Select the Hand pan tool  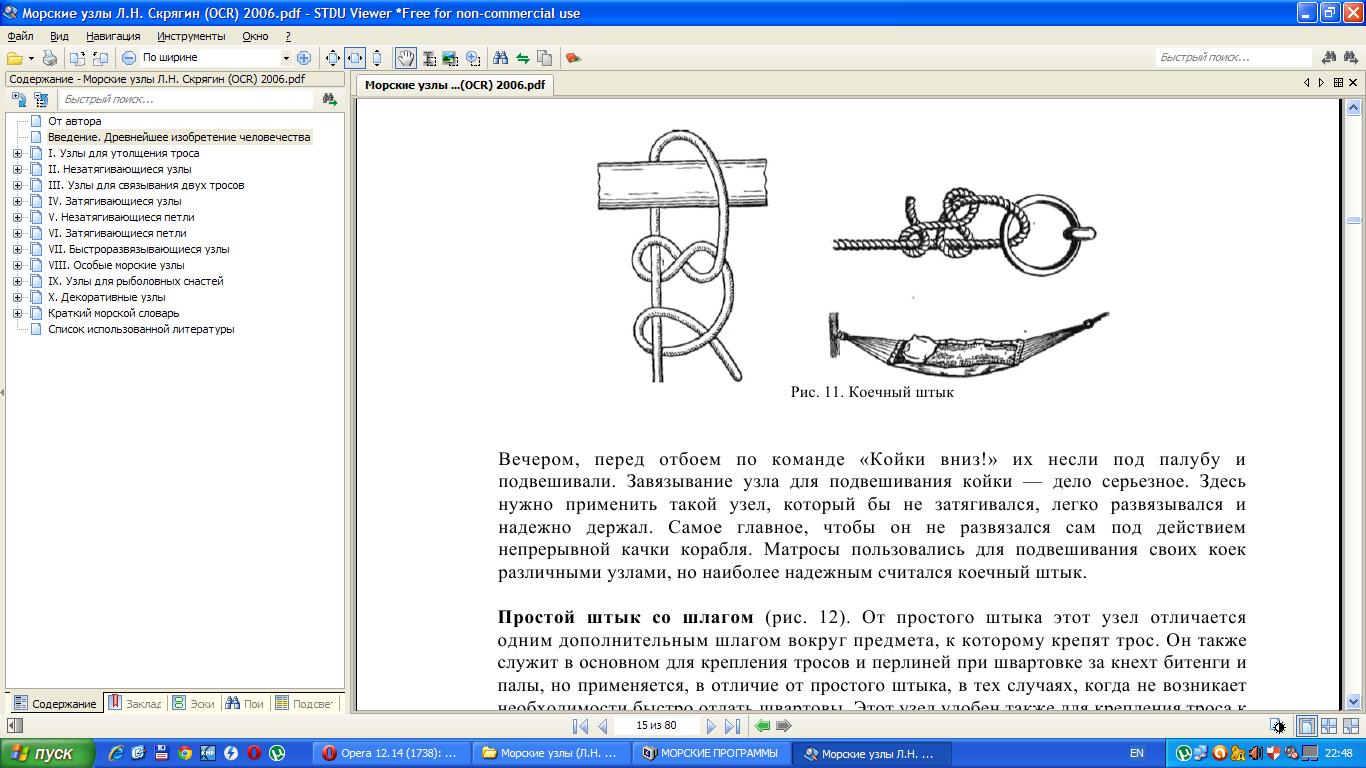pos(405,58)
